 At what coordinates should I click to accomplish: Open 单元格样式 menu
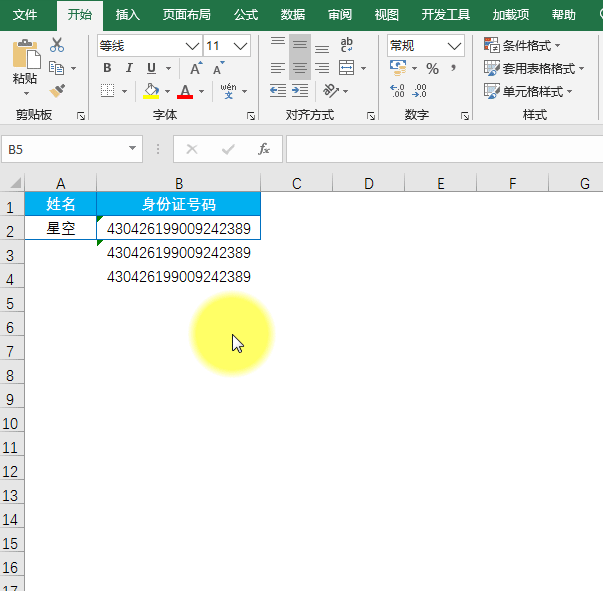point(528,92)
